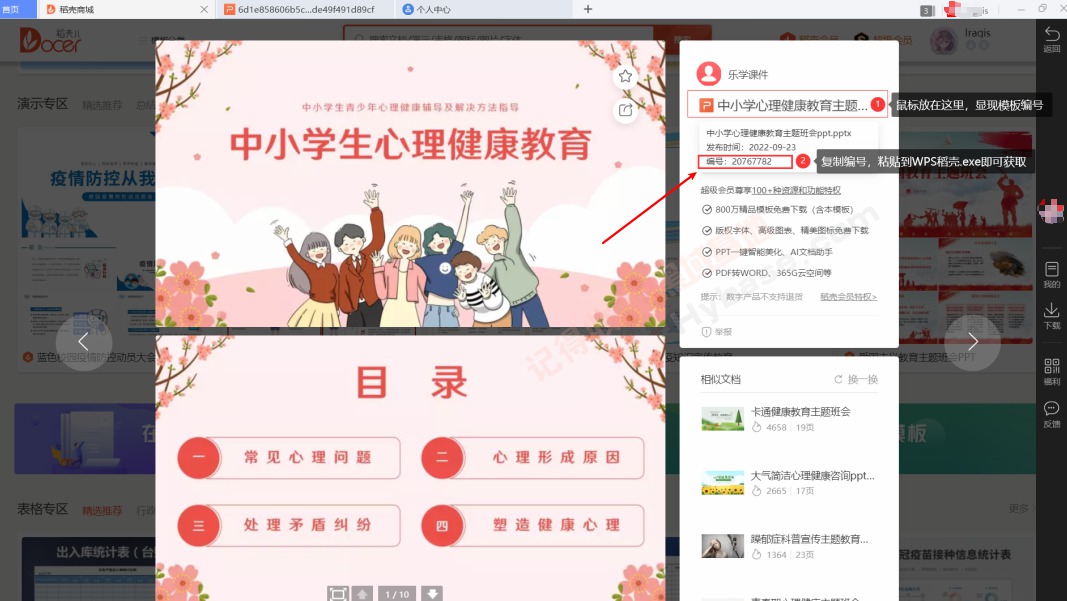Viewport: 1067px width, 601px height.
Task: Click the 返回 back icon in sidebar
Action: (x=1051, y=39)
